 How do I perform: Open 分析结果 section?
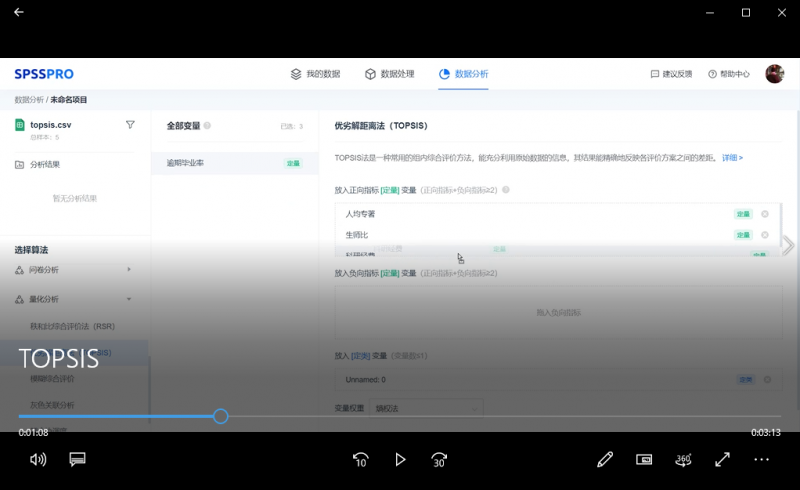point(38,164)
